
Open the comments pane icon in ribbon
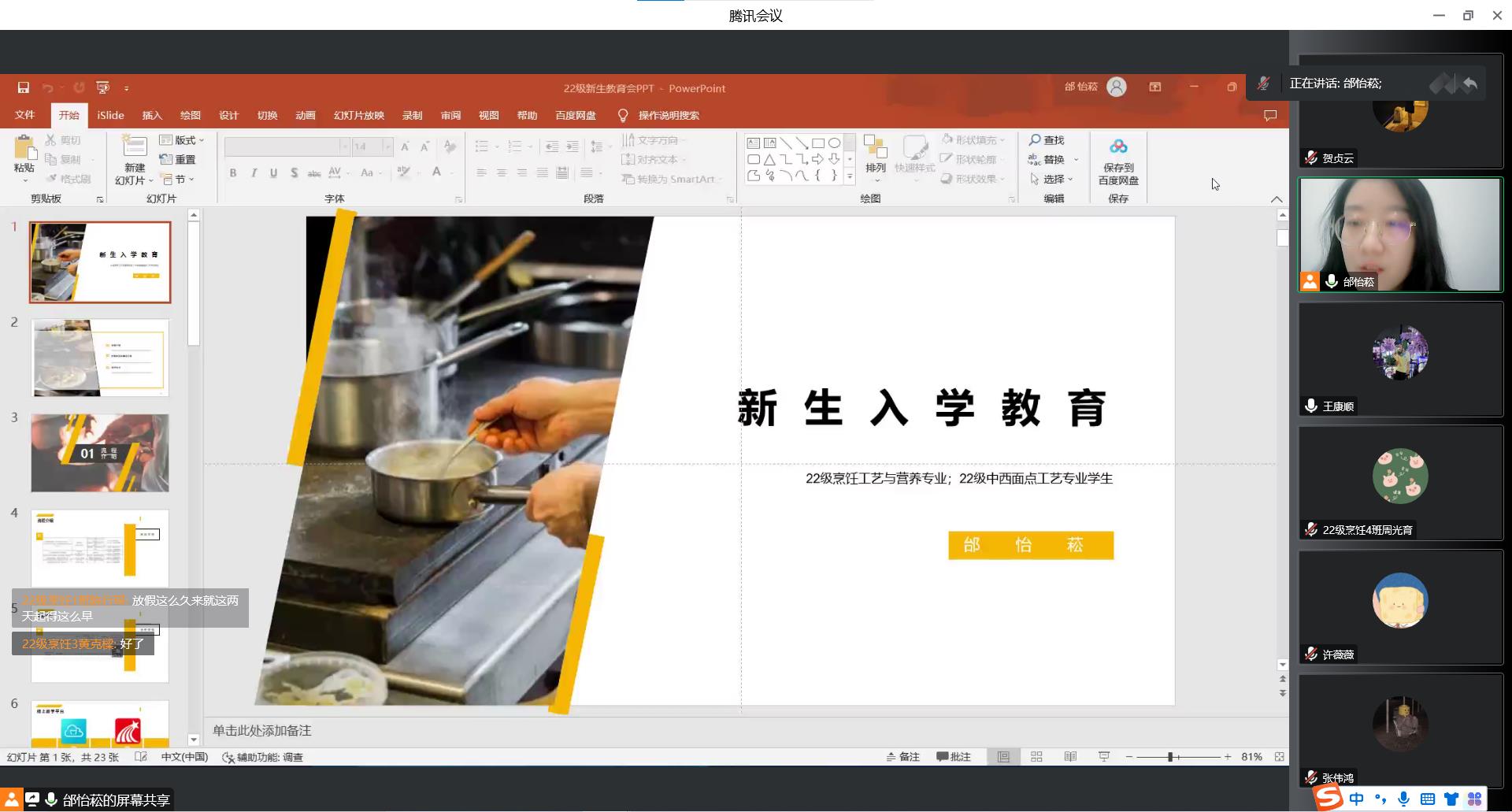click(x=1269, y=116)
